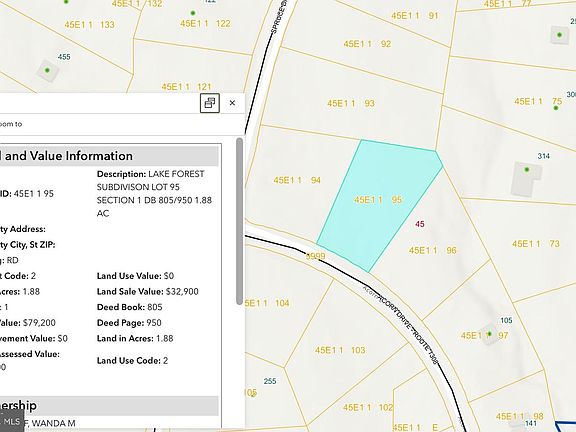Select parcel 45E1 1 122
Image resolution: width=576 pixels, height=432 pixels.
pyautogui.click(x=205, y=24)
